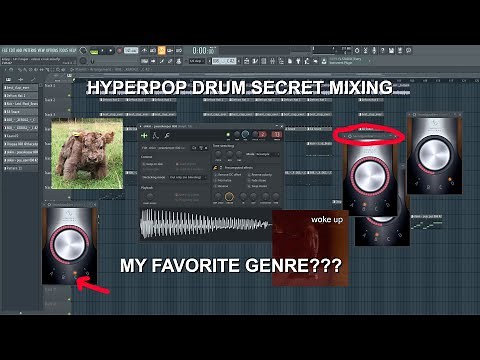The height and width of the screenshot is (360, 480).
Task: Open the PATTERNS menu
Action: pos(29,50)
